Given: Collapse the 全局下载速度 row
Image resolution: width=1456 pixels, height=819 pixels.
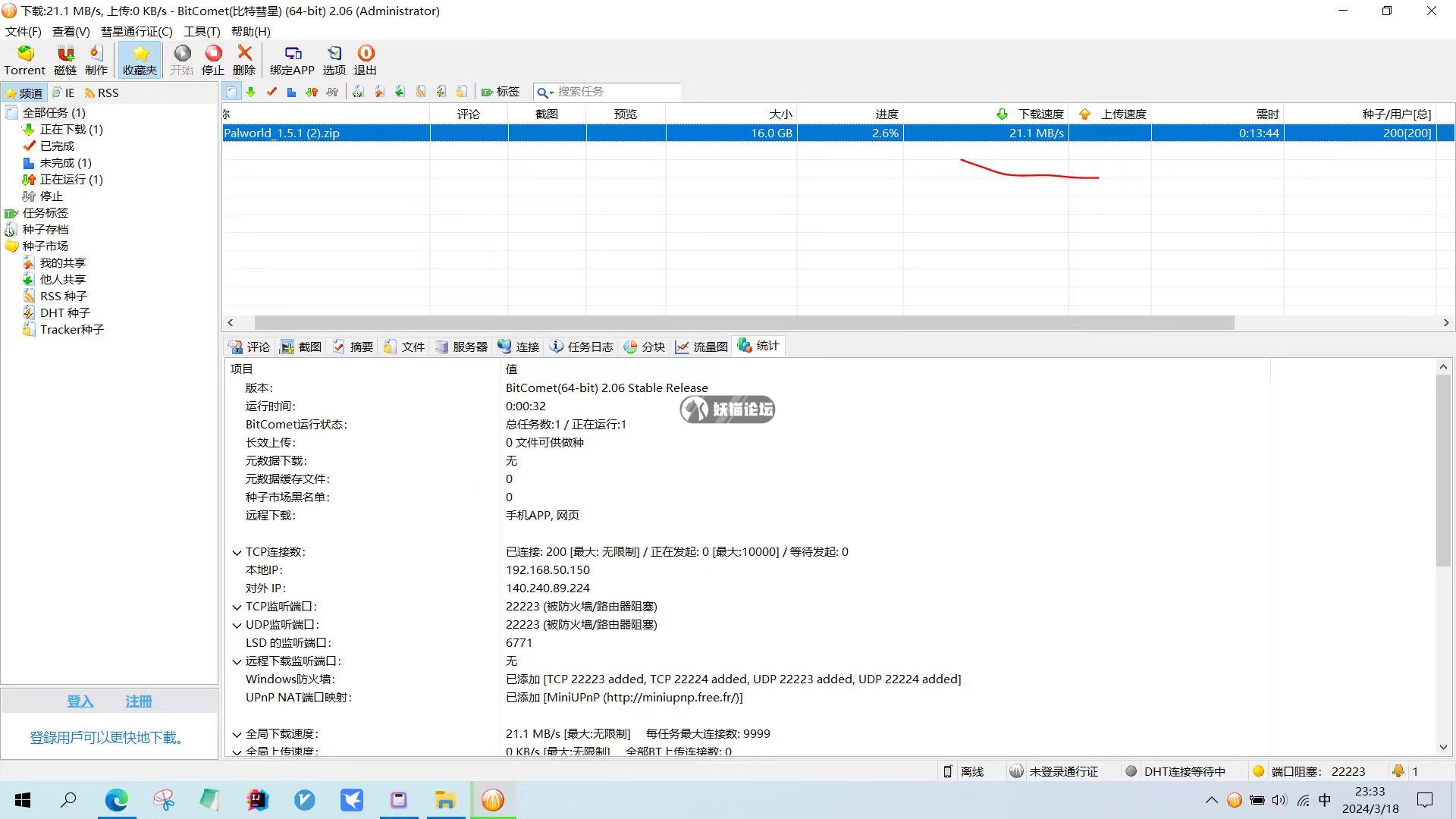Looking at the screenshot, I should point(237,735).
